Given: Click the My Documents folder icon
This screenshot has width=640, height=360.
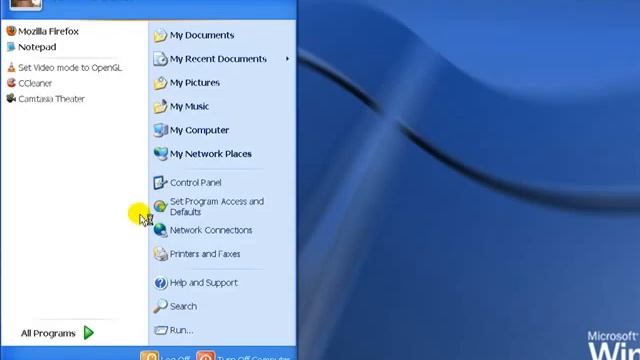Looking at the screenshot, I should pos(160,36).
